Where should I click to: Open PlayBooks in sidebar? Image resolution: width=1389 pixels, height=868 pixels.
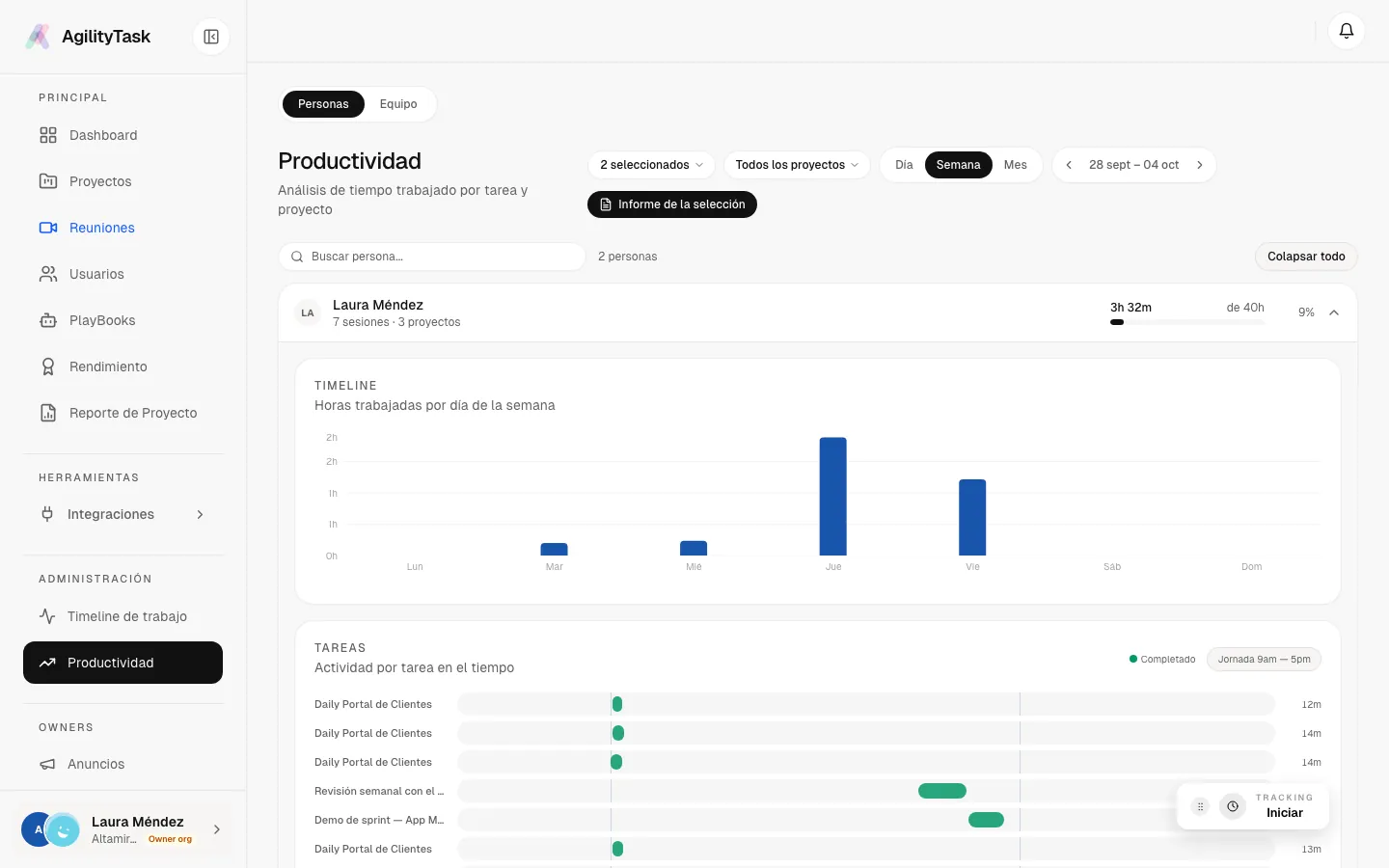tap(123, 320)
